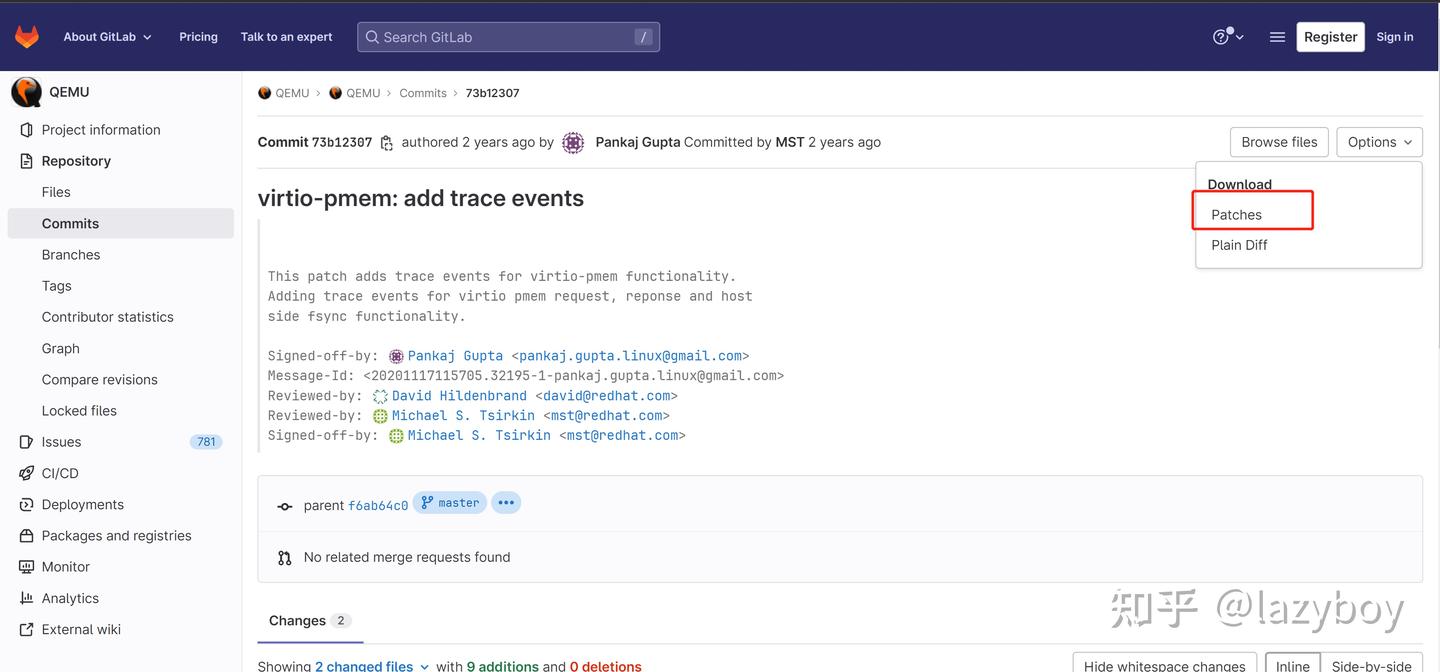This screenshot has height=672, width=1440.
Task: Click the parent commit icon
Action: pos(285,506)
